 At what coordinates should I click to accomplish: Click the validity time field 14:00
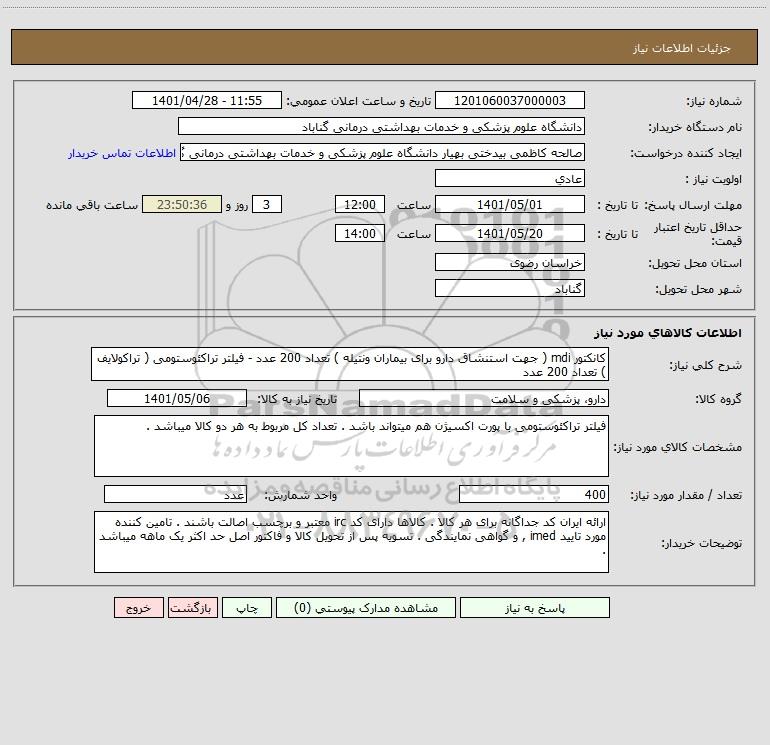tap(359, 234)
